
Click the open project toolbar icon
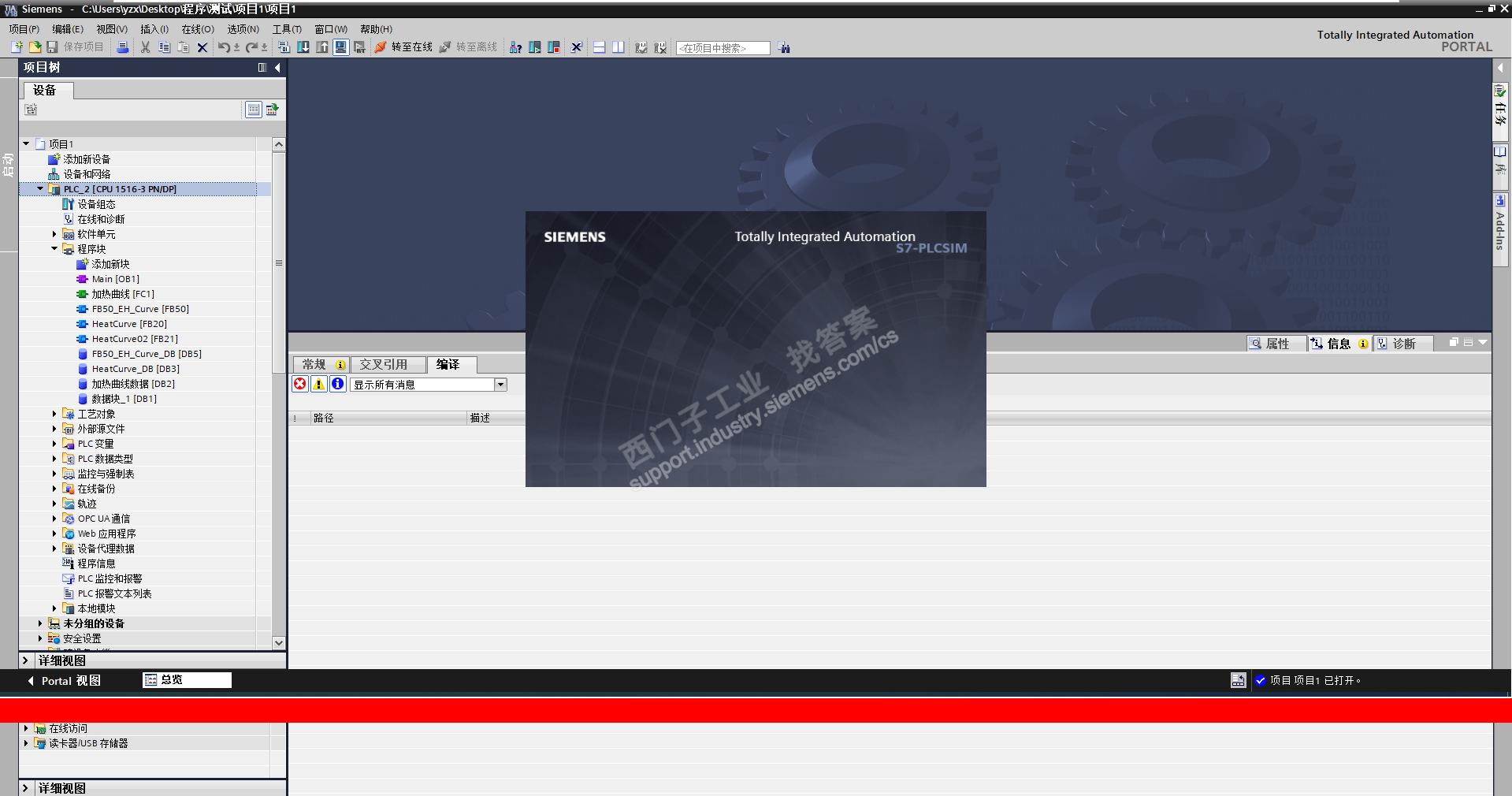click(x=35, y=47)
